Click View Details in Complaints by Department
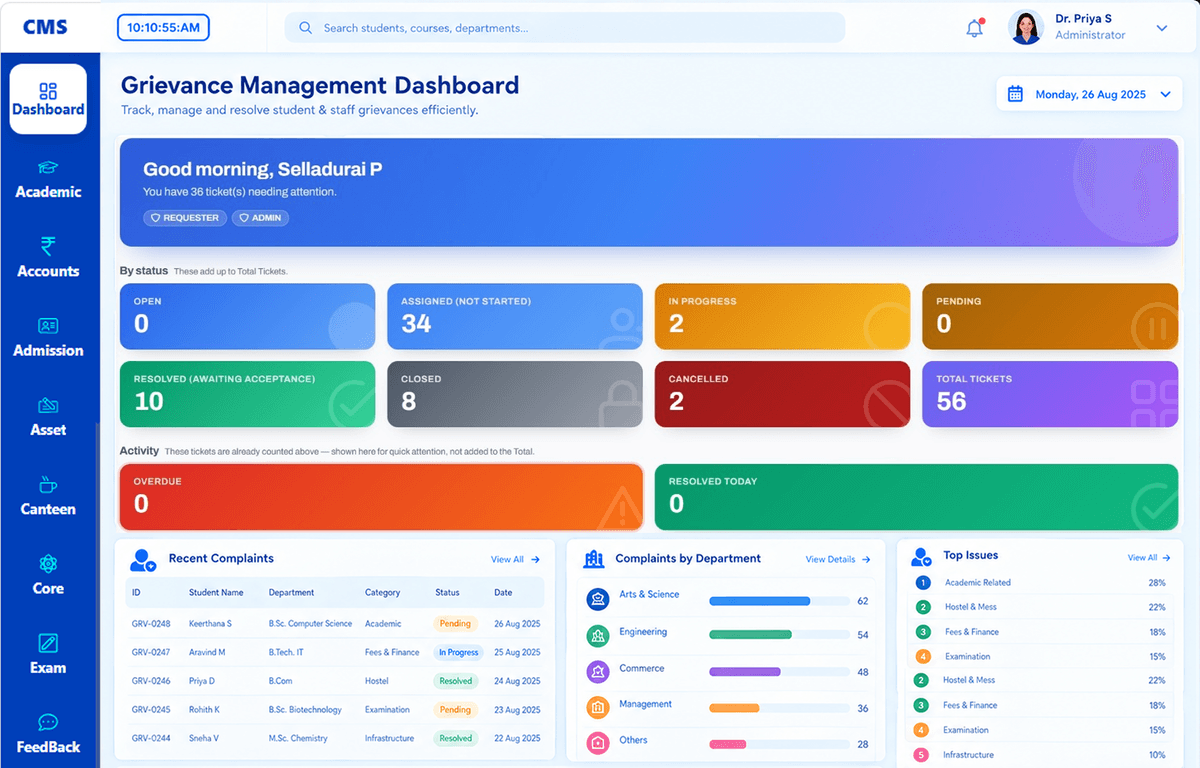 point(838,560)
